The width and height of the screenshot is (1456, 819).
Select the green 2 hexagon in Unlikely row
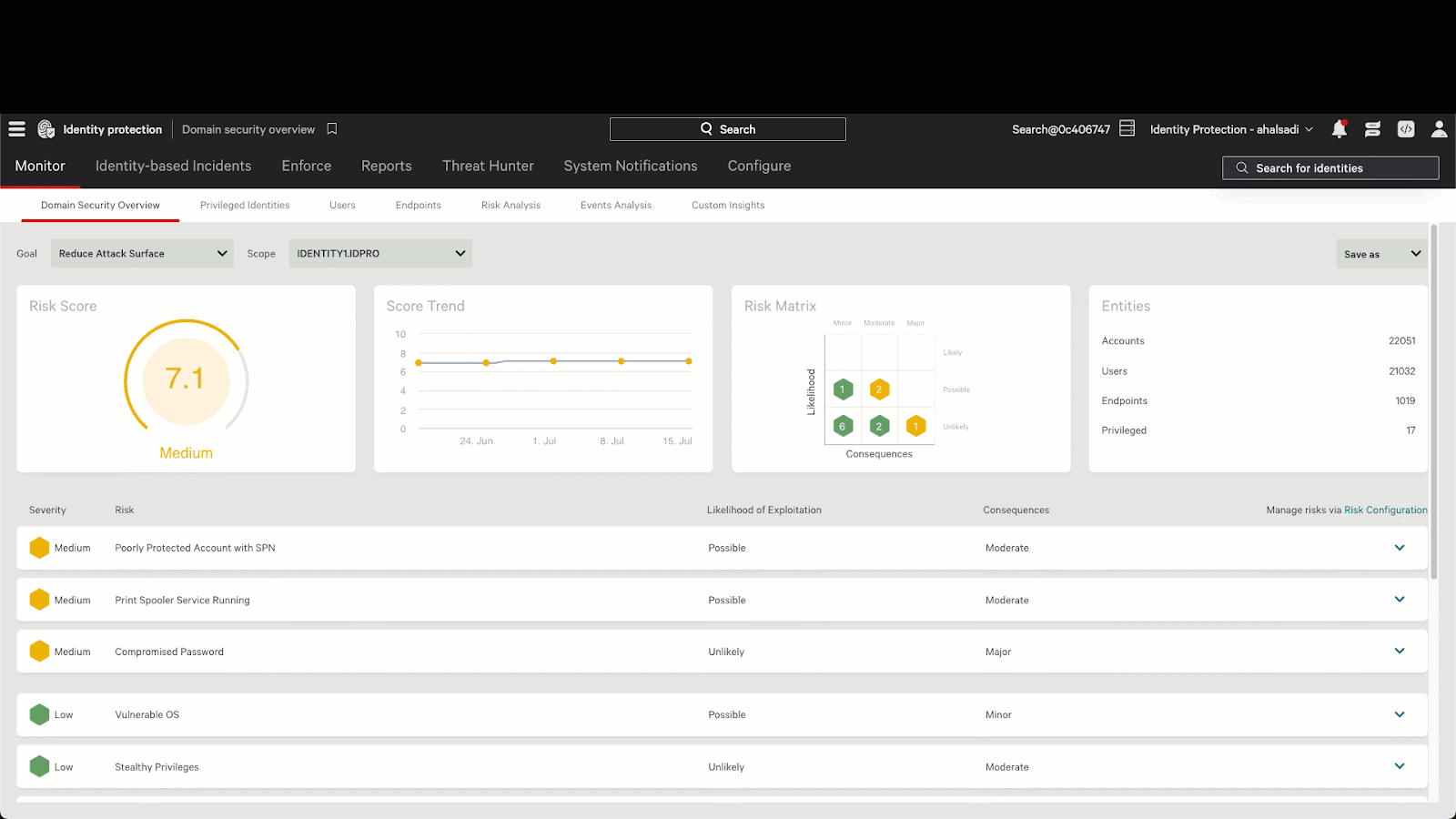[x=879, y=426]
